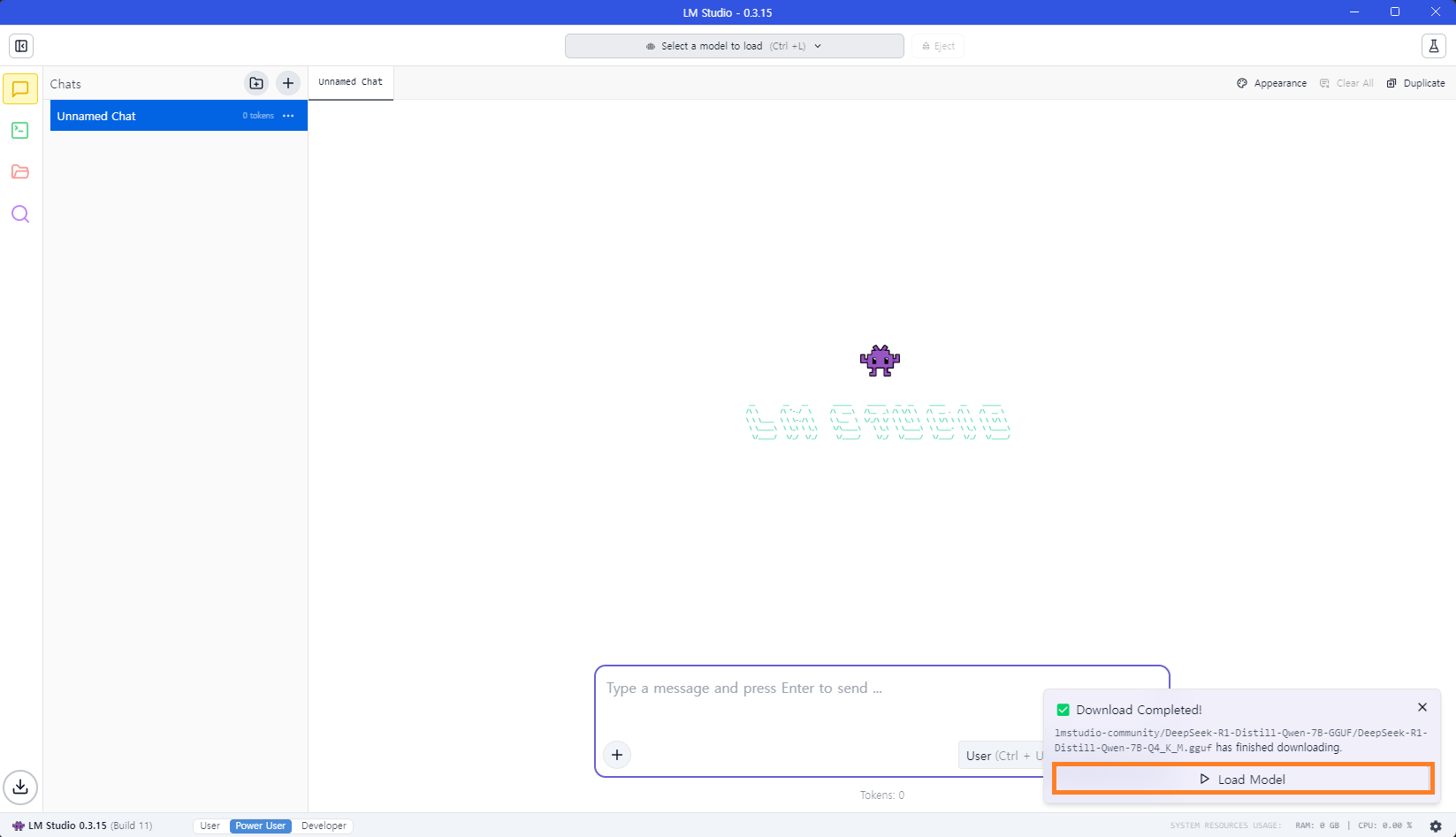Create a new chat folder
This screenshot has width=1456, height=837.
(256, 83)
